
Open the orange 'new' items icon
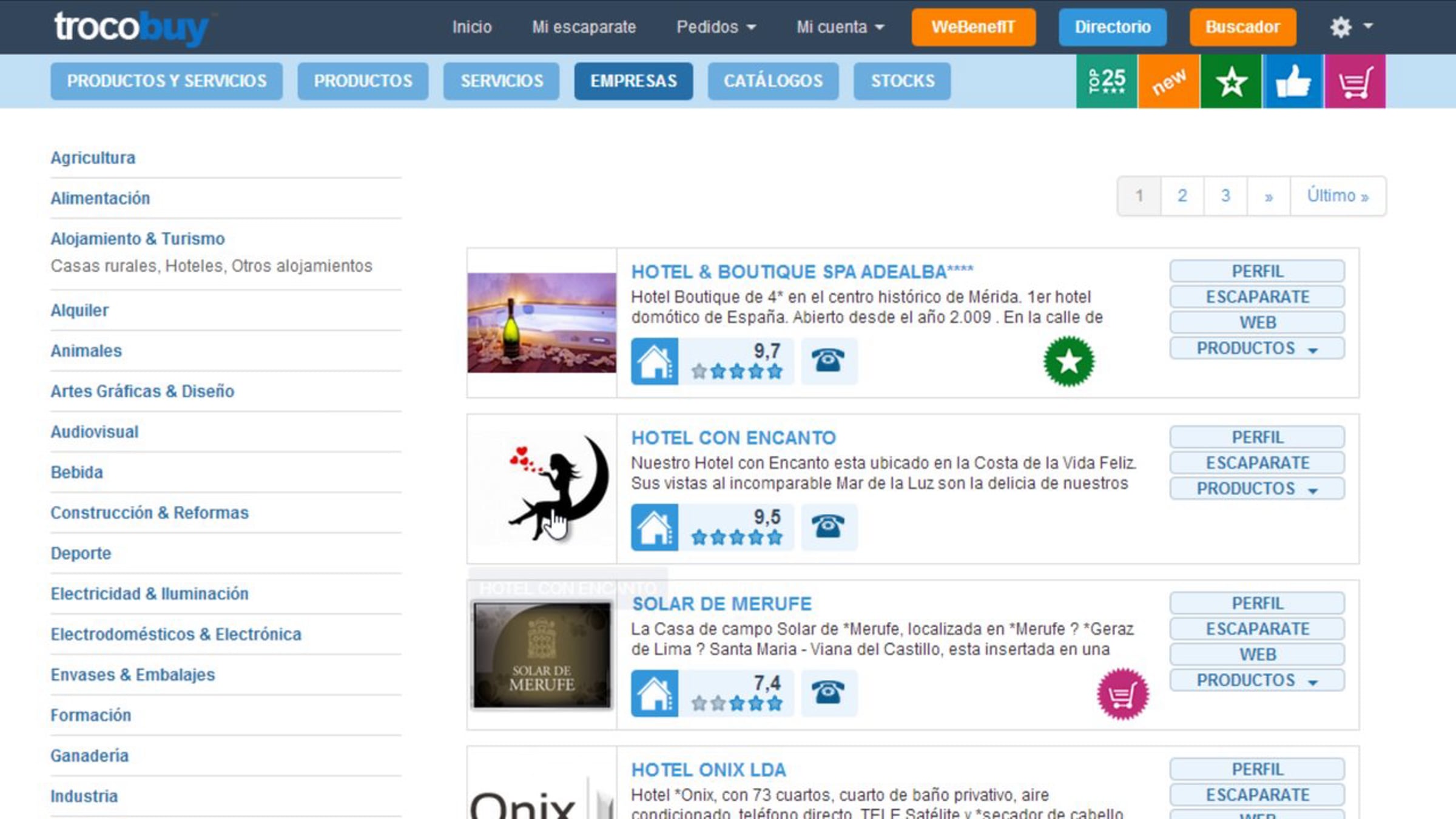point(1169,81)
